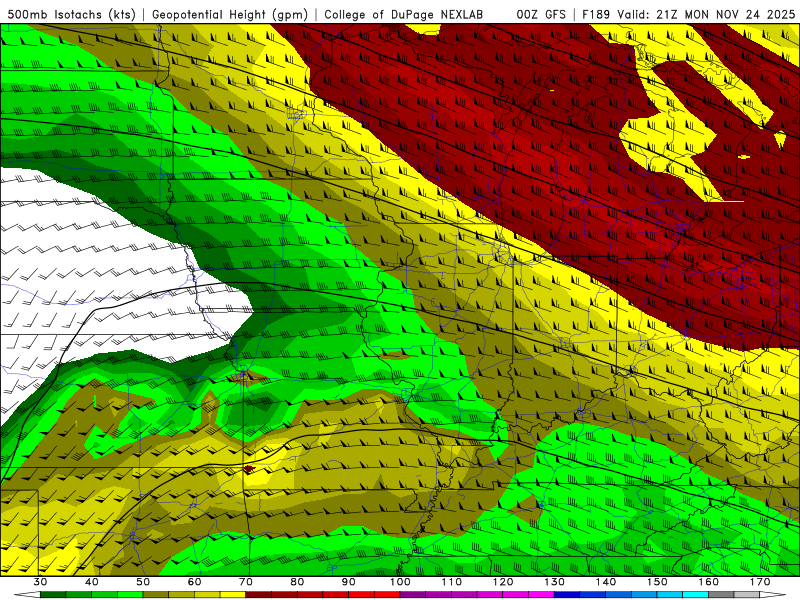
Task: Click the '90' colorbar scale label
Action: [x=349, y=582]
